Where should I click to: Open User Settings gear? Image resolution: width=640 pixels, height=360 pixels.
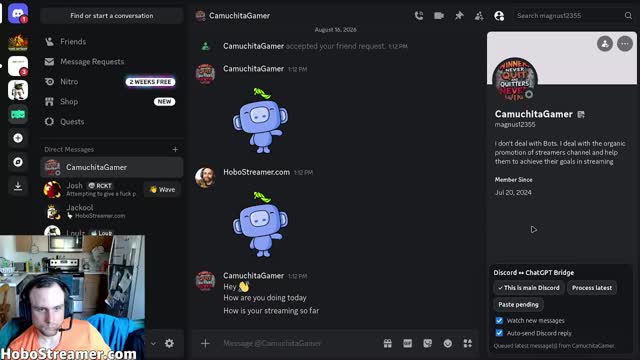(169, 343)
